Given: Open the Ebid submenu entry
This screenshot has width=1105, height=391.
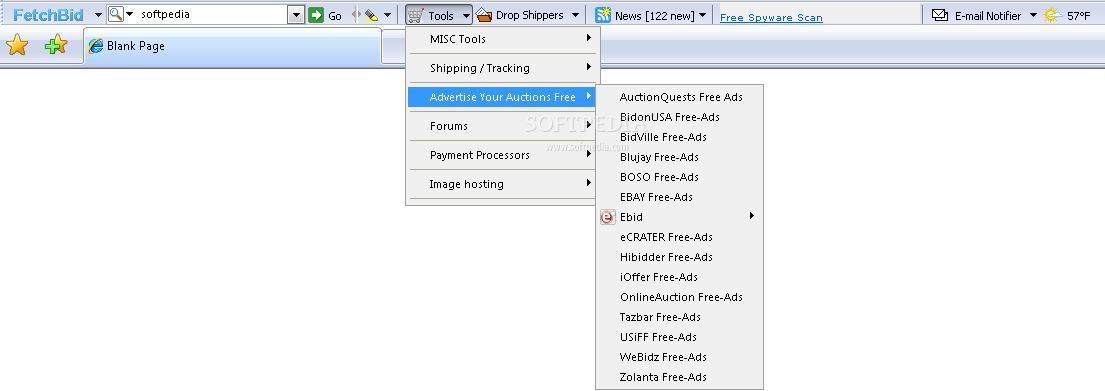Looking at the screenshot, I should (x=679, y=217).
